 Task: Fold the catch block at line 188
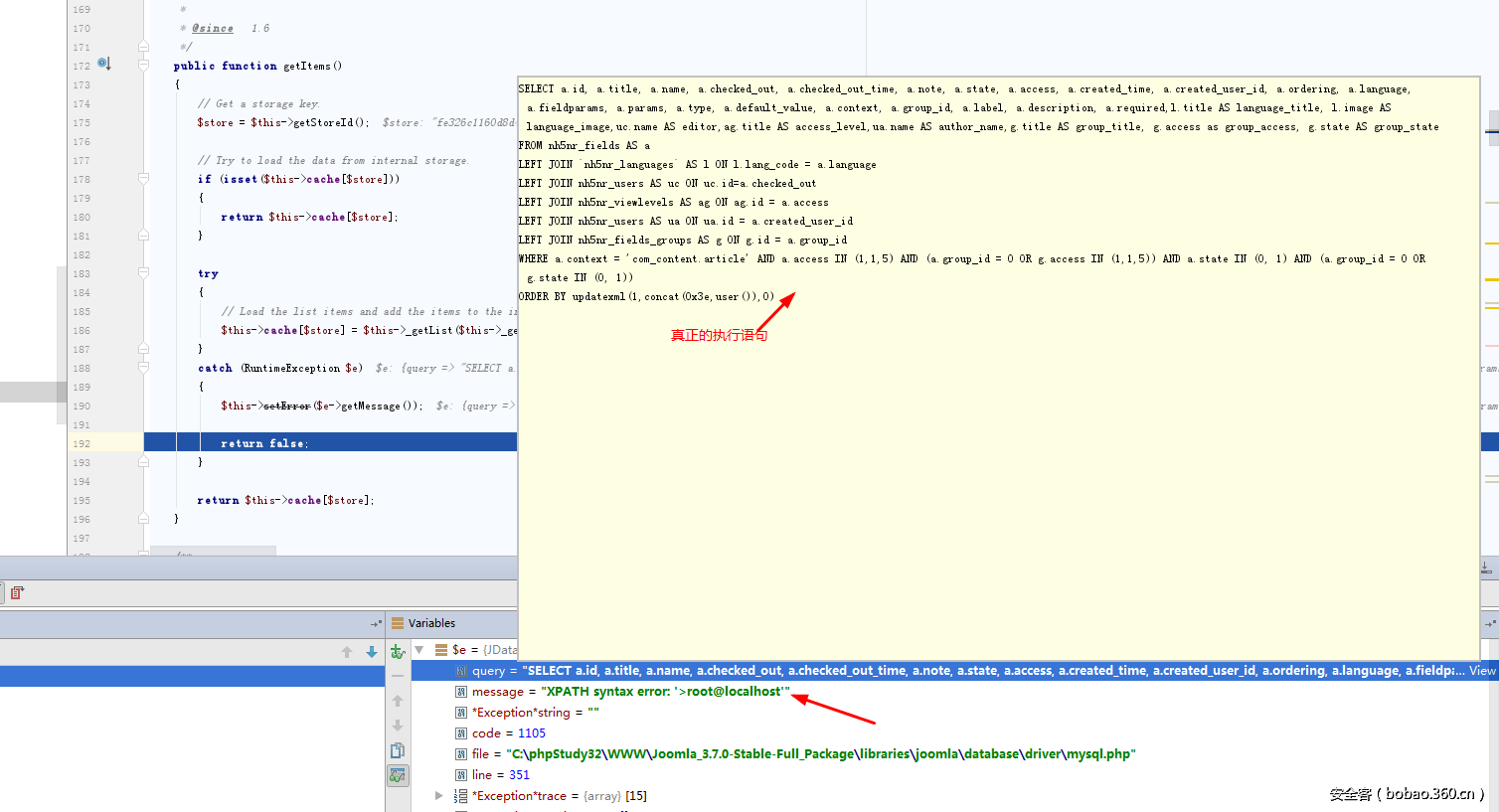[x=143, y=369]
